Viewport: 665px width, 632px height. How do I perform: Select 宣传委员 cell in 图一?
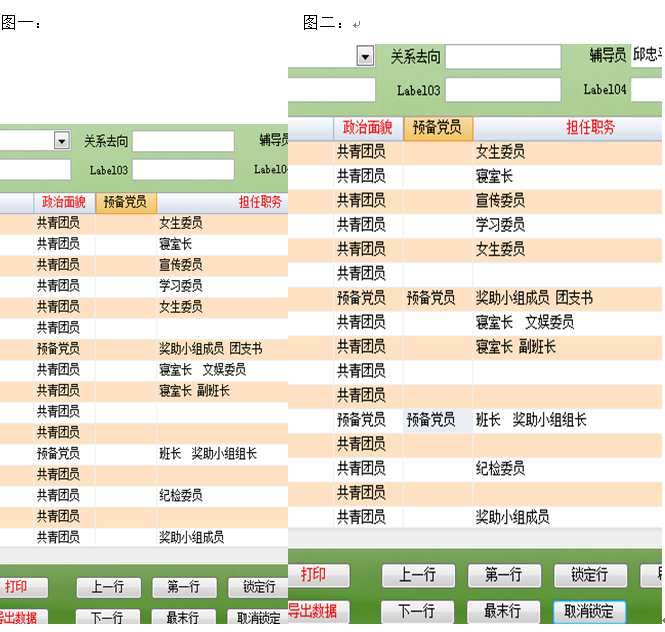[222, 265]
